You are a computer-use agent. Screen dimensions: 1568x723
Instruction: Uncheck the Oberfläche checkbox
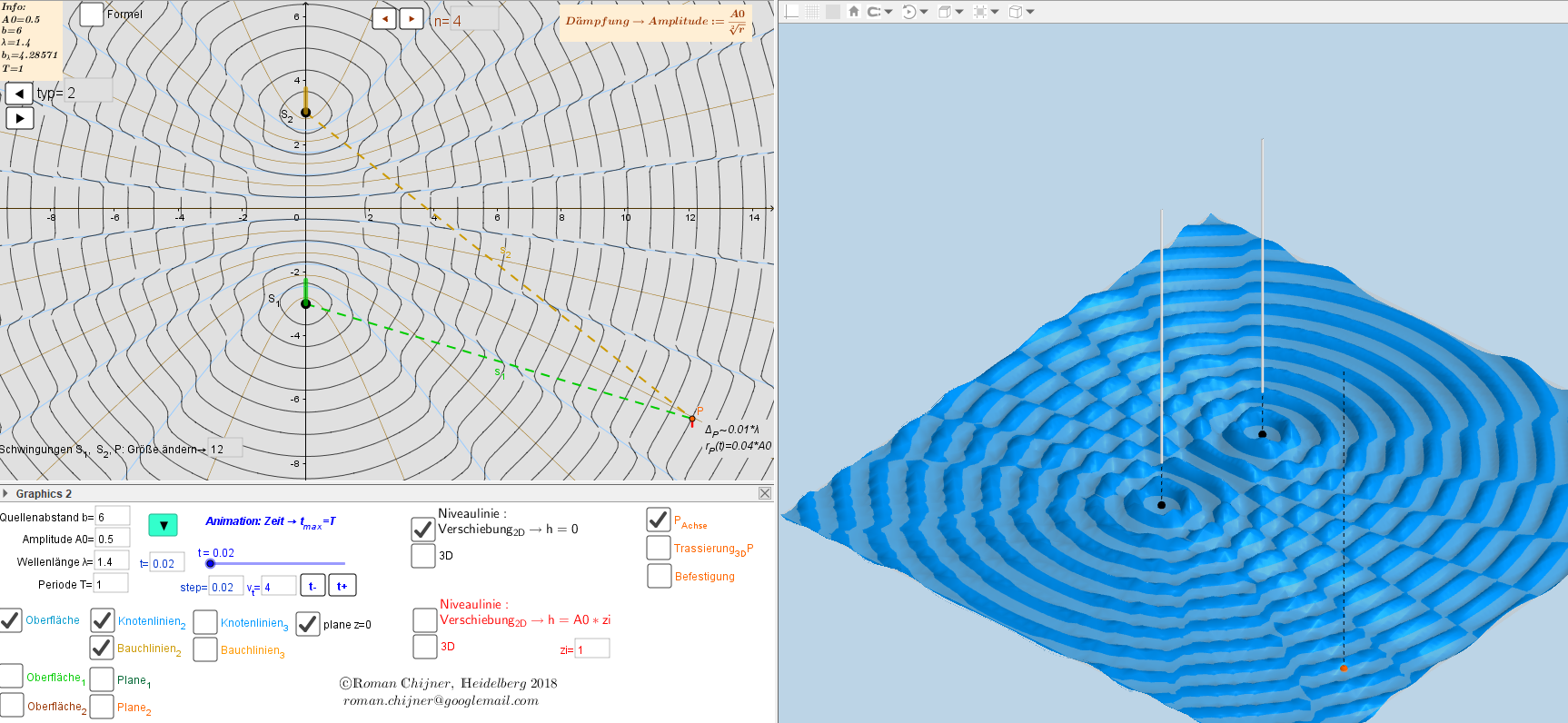click(10, 620)
